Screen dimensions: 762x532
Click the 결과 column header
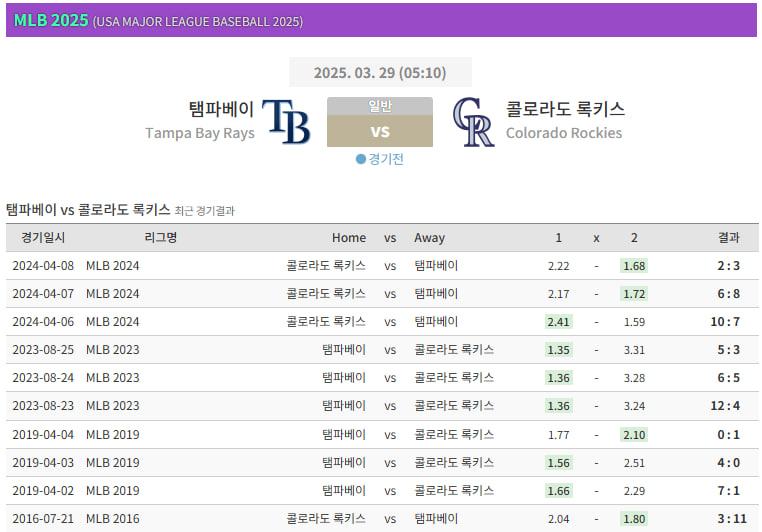point(728,238)
